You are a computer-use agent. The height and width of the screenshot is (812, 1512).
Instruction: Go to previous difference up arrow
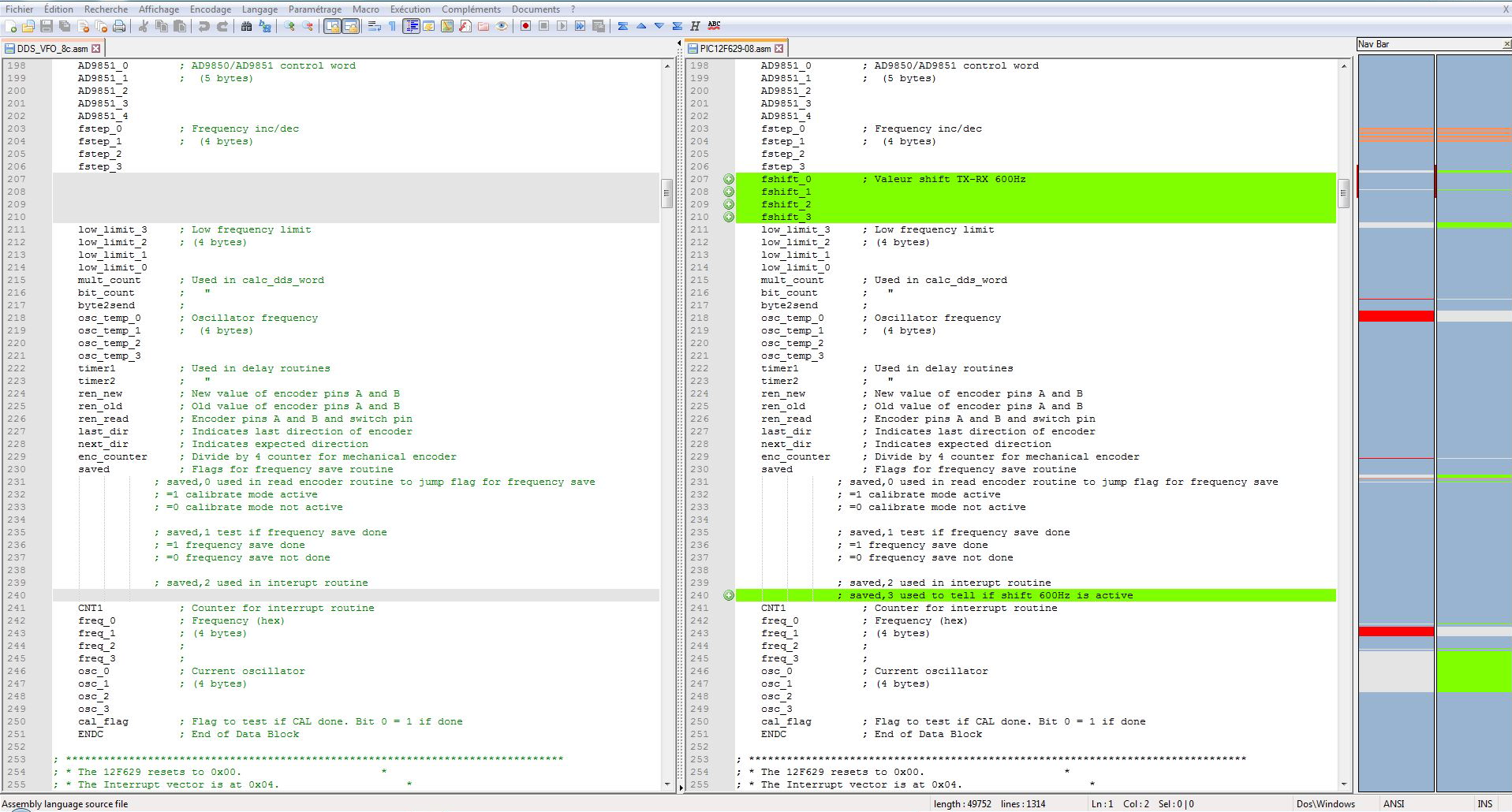(640, 26)
